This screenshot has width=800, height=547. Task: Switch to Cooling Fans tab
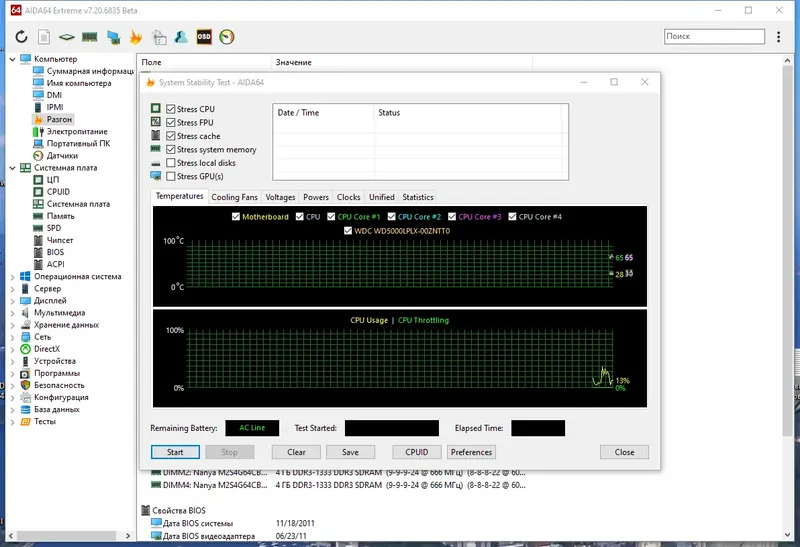tap(235, 197)
